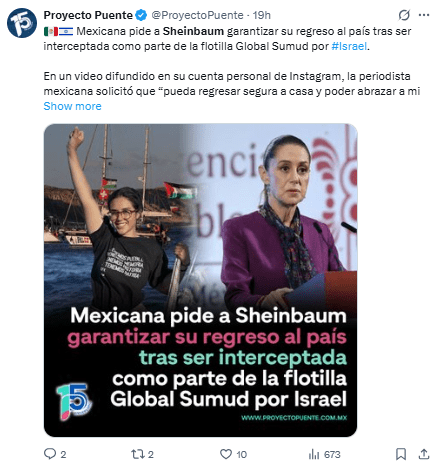Click the Proyecto Puente display name
Image resolution: width=438 pixels, height=471 pixels.
tap(88, 15)
